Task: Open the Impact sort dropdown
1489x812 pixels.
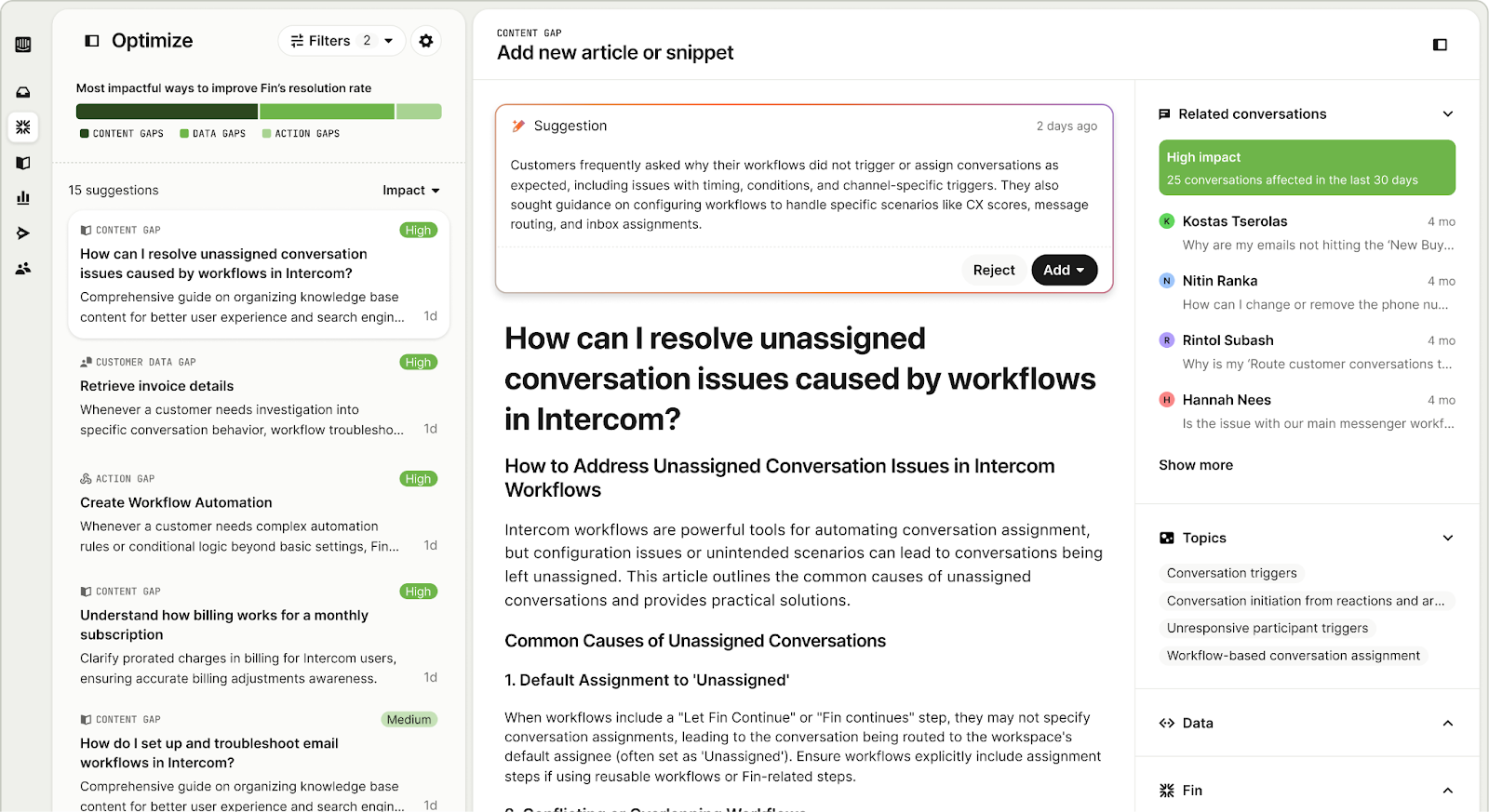Action: (x=411, y=191)
